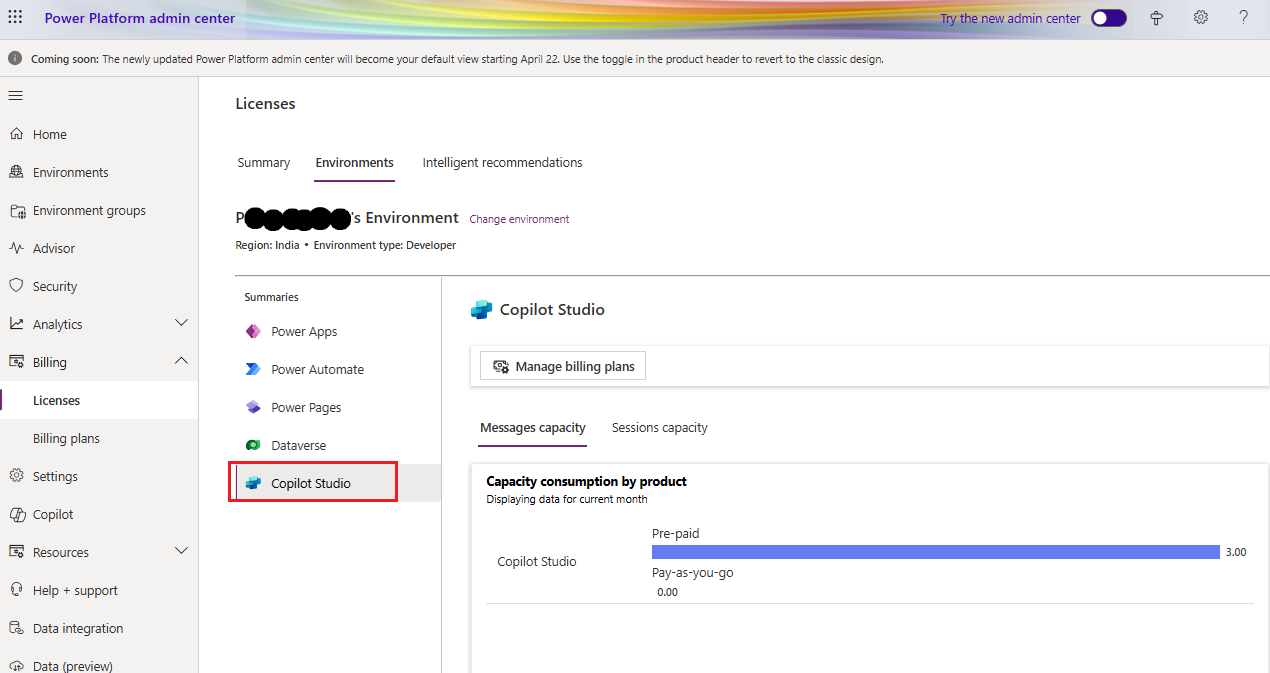Click the Power Apps product icon
The image size is (1270, 673).
click(x=253, y=331)
